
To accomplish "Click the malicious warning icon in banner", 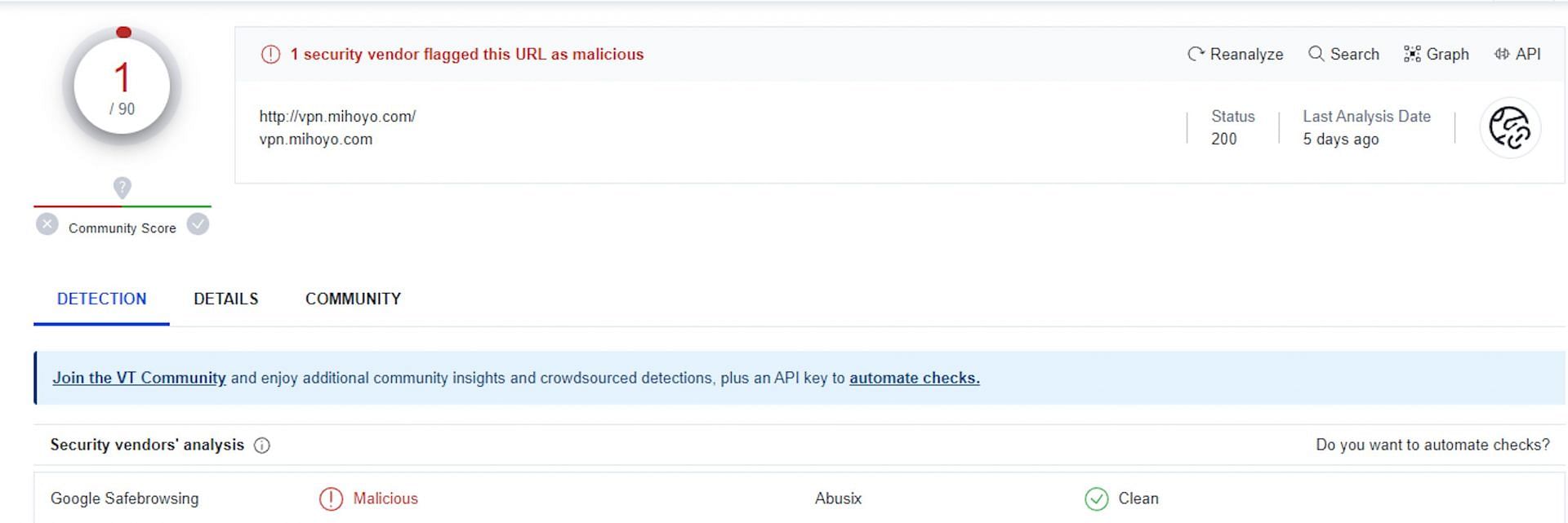I will [x=270, y=54].
